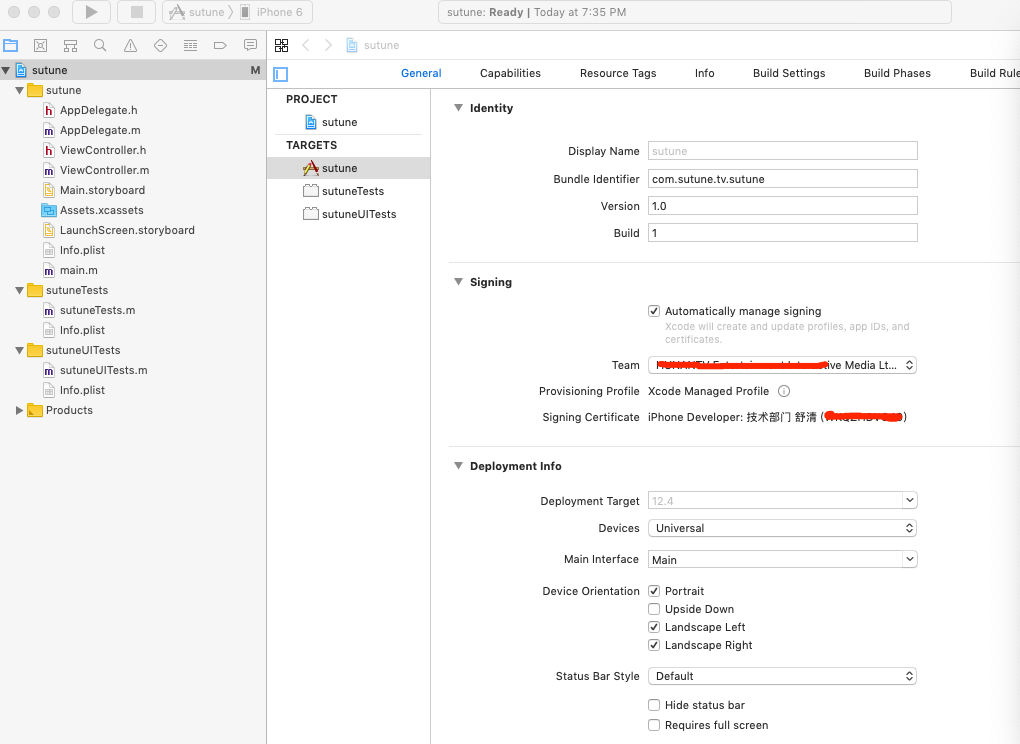Switch to the Build Settings tab
The width and height of the screenshot is (1020, 744).
[789, 73]
